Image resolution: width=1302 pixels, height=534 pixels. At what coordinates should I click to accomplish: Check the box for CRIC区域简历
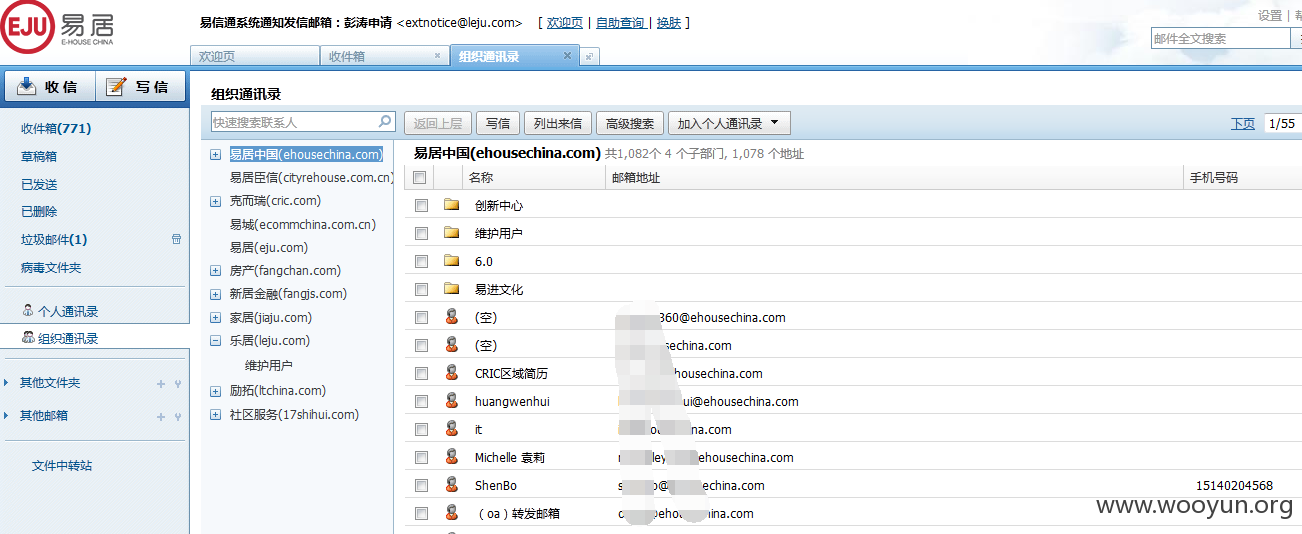point(421,373)
